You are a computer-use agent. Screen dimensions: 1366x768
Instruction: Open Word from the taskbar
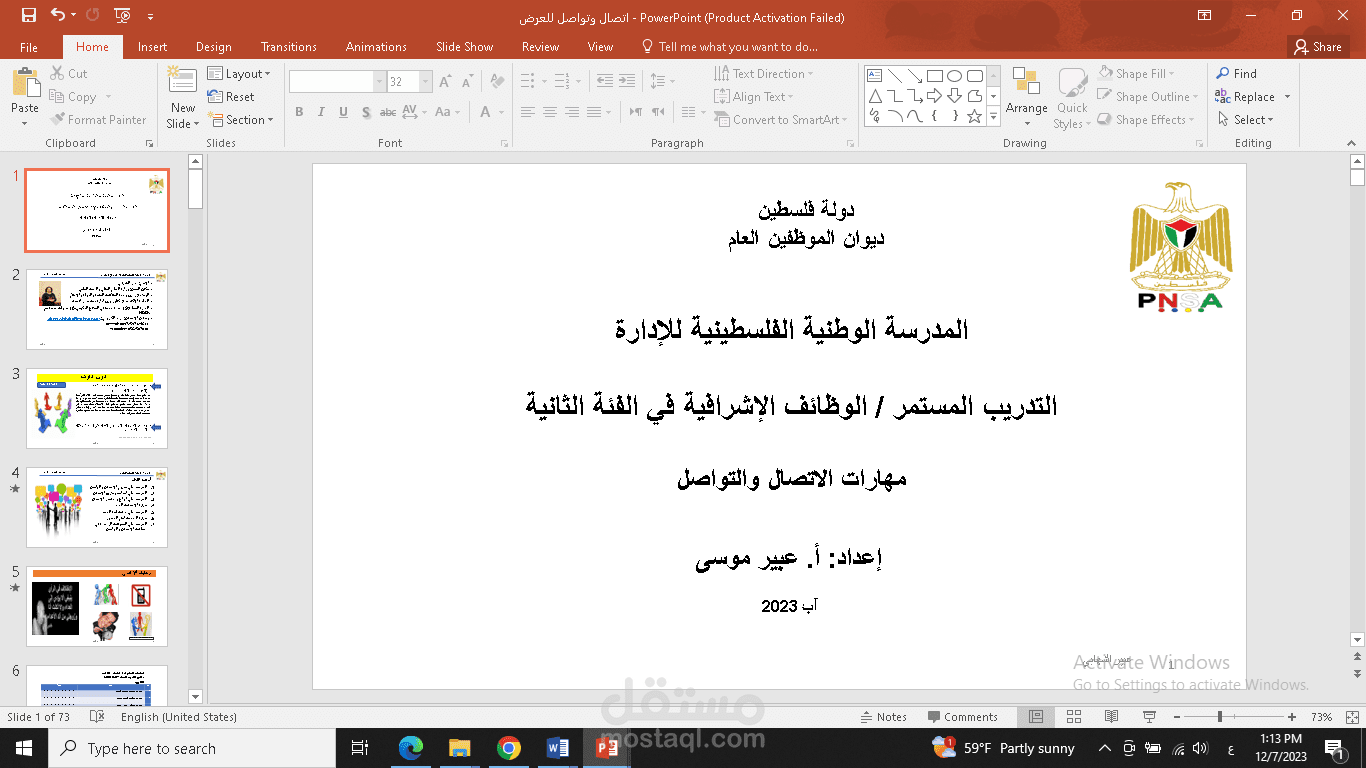click(557, 748)
